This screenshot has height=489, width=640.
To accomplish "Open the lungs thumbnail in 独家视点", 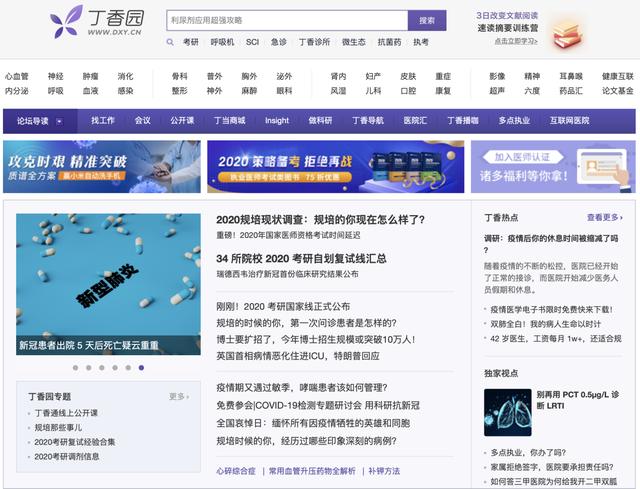I will click(x=508, y=412).
